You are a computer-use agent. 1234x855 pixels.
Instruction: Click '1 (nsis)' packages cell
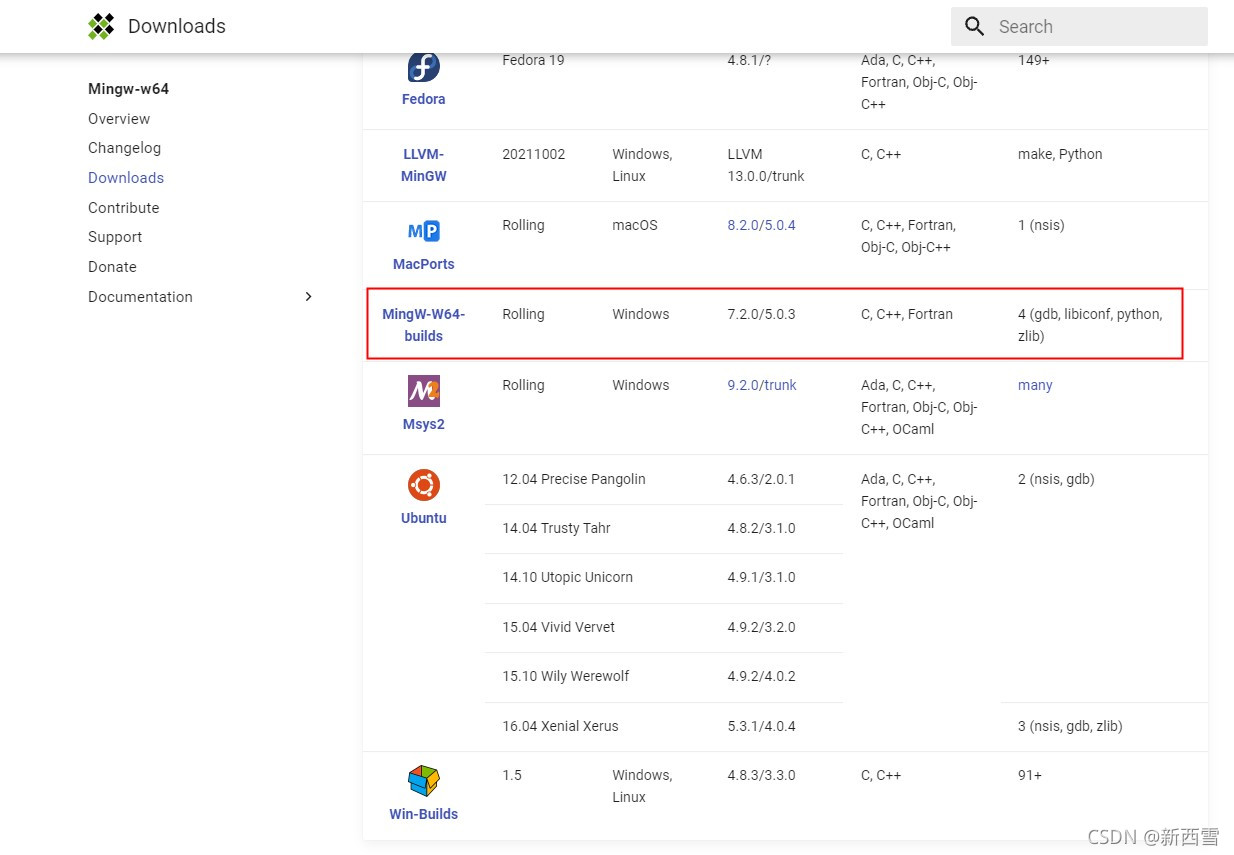(1041, 225)
